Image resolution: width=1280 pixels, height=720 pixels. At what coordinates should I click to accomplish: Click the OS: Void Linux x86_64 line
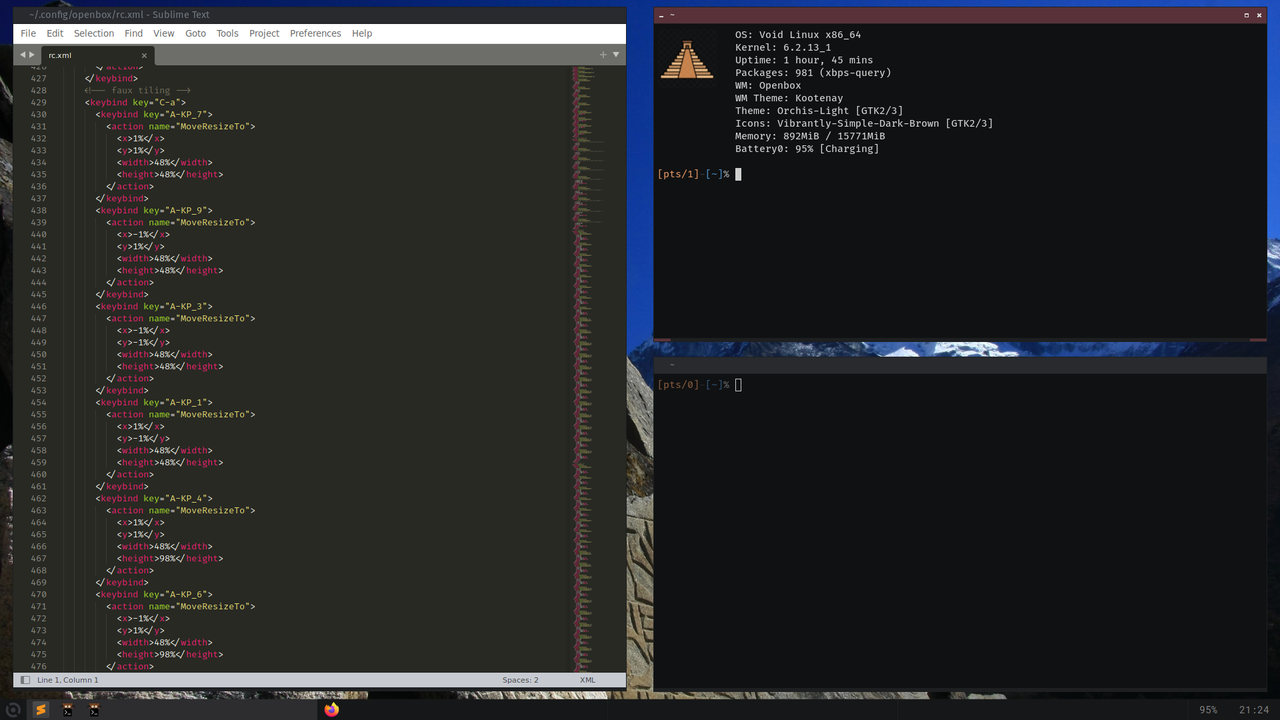click(798, 35)
